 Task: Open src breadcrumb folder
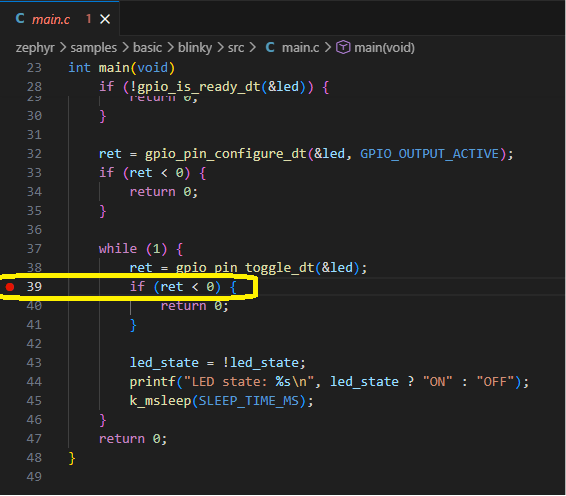[236, 48]
